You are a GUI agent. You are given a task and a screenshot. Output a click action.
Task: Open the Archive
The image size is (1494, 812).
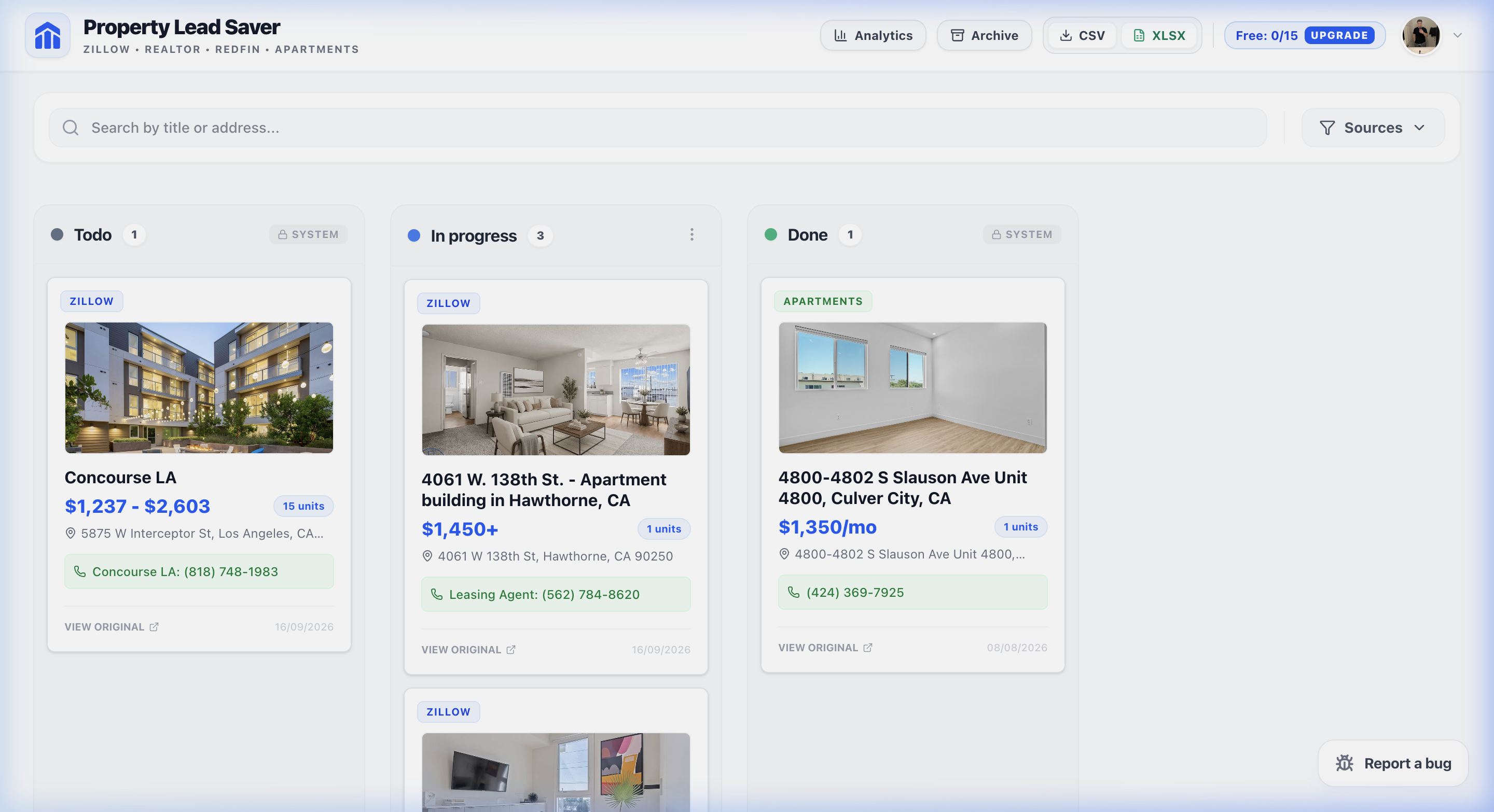coord(984,35)
